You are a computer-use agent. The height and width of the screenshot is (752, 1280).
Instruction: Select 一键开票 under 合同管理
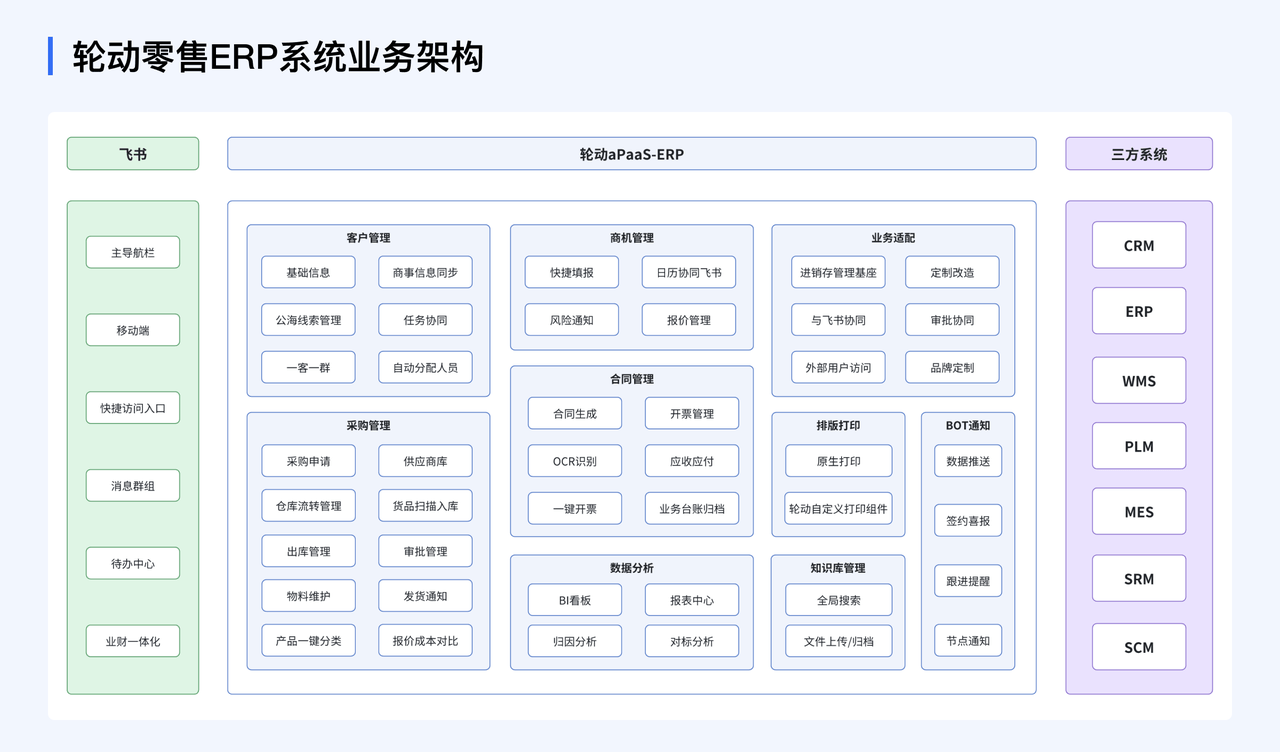[x=574, y=508]
